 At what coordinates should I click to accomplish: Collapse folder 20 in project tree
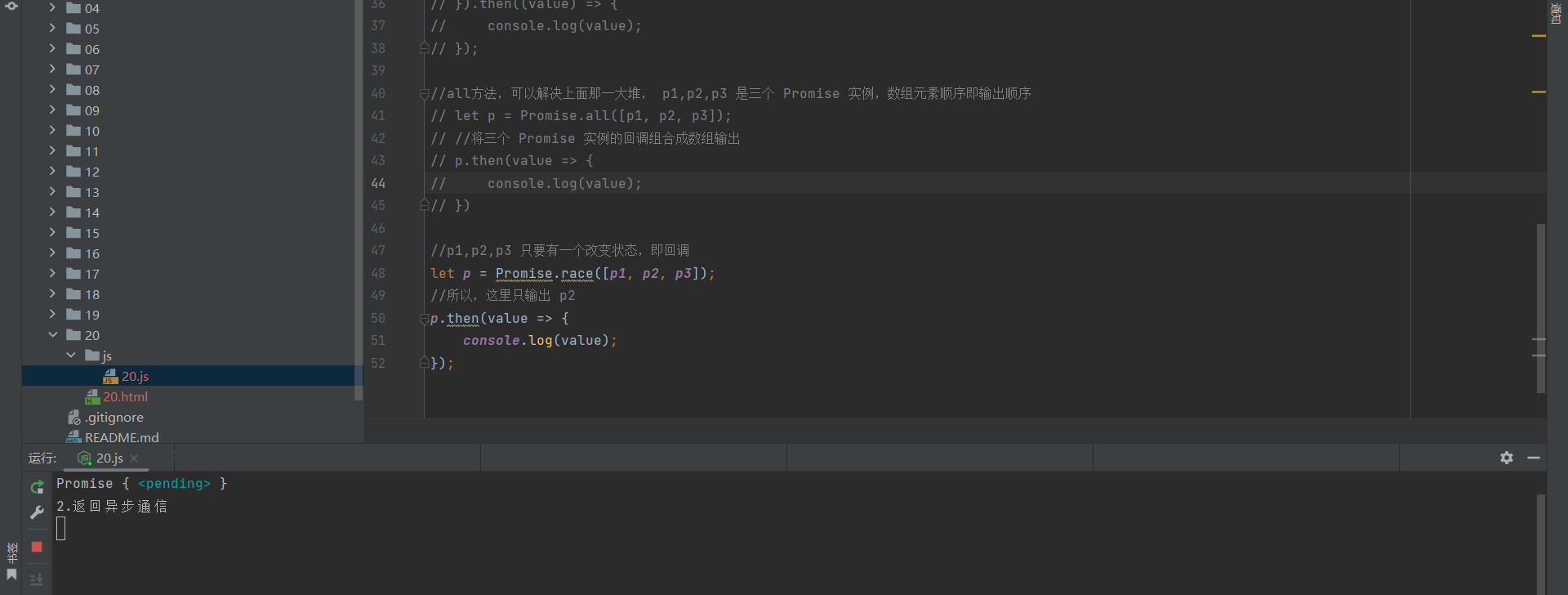coord(52,335)
